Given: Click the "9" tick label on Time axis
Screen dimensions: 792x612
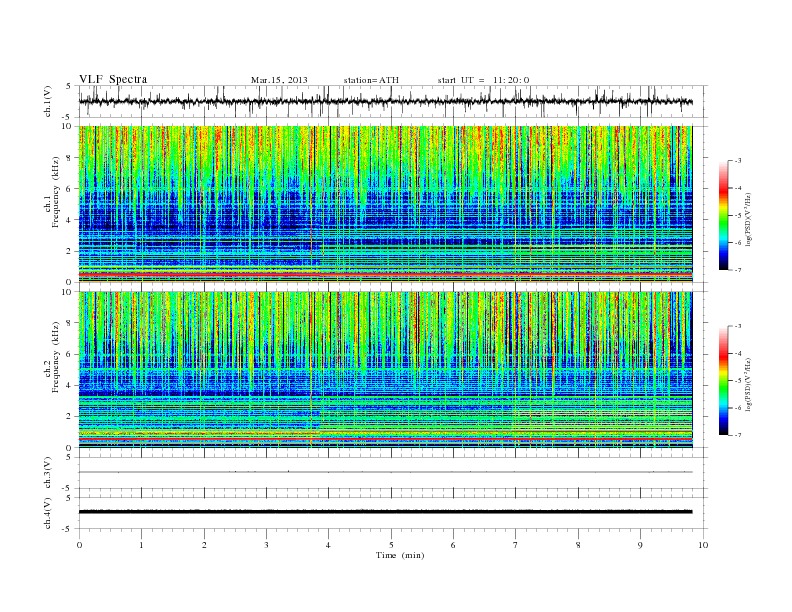Looking at the screenshot, I should [x=640, y=545].
